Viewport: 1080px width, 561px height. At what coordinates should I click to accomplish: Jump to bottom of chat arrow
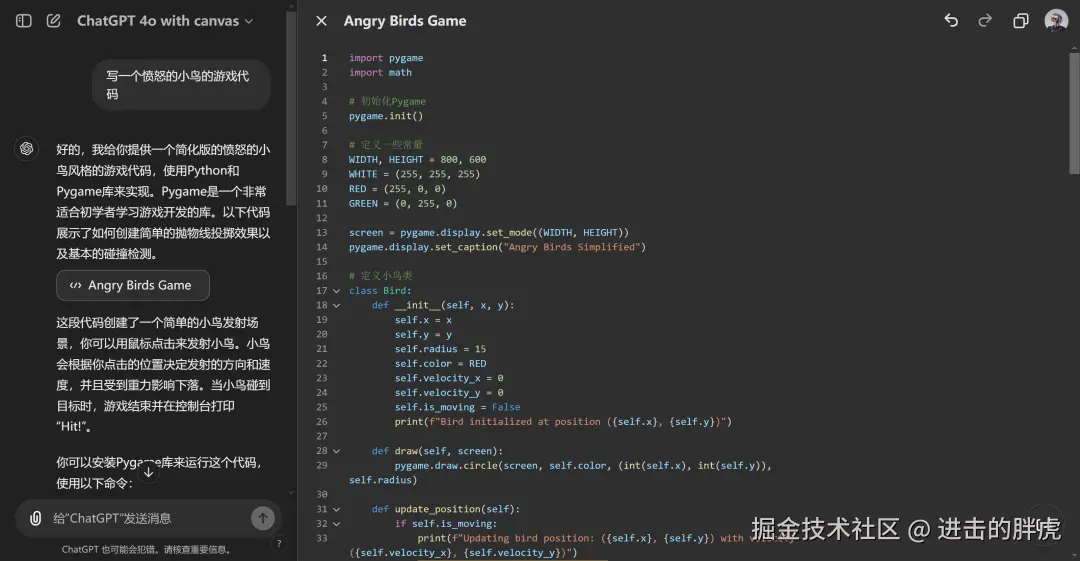tap(148, 472)
